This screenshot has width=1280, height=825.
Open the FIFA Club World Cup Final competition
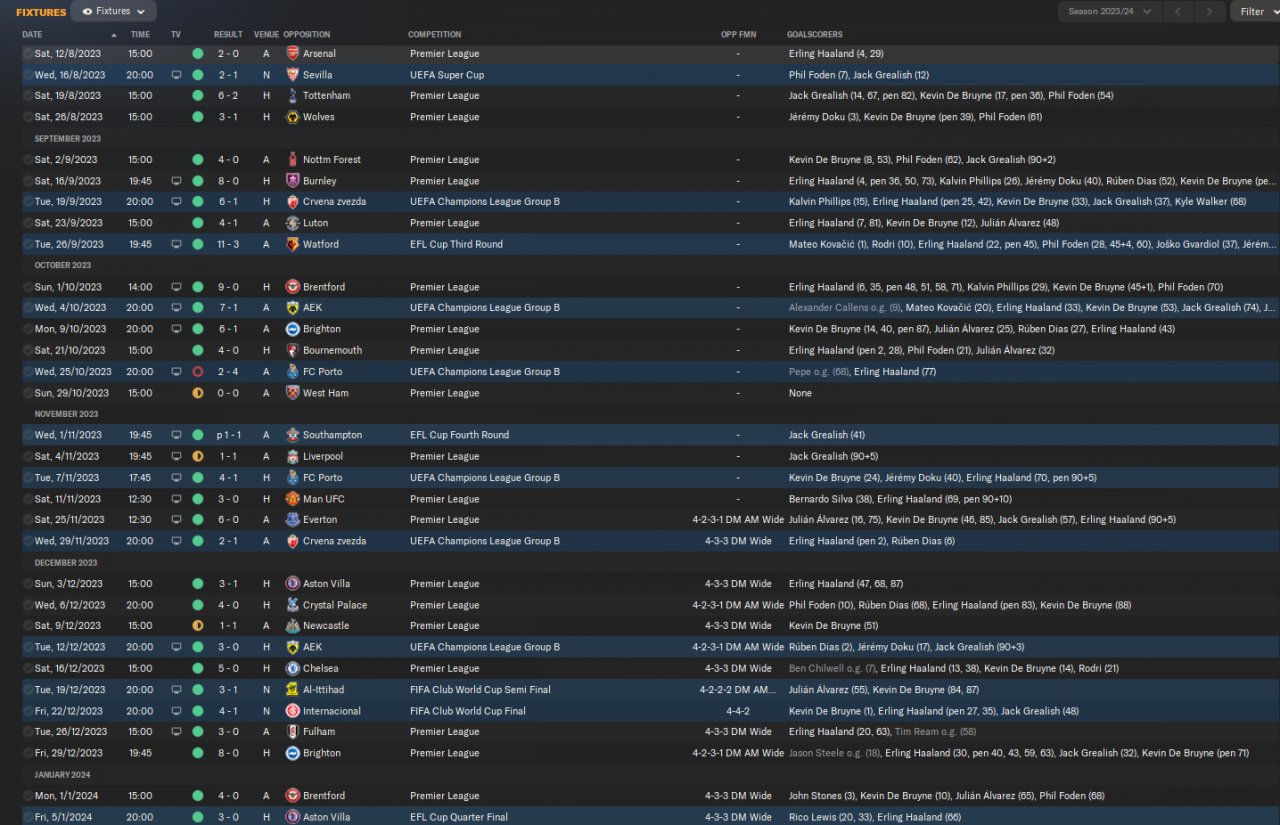tap(468, 711)
